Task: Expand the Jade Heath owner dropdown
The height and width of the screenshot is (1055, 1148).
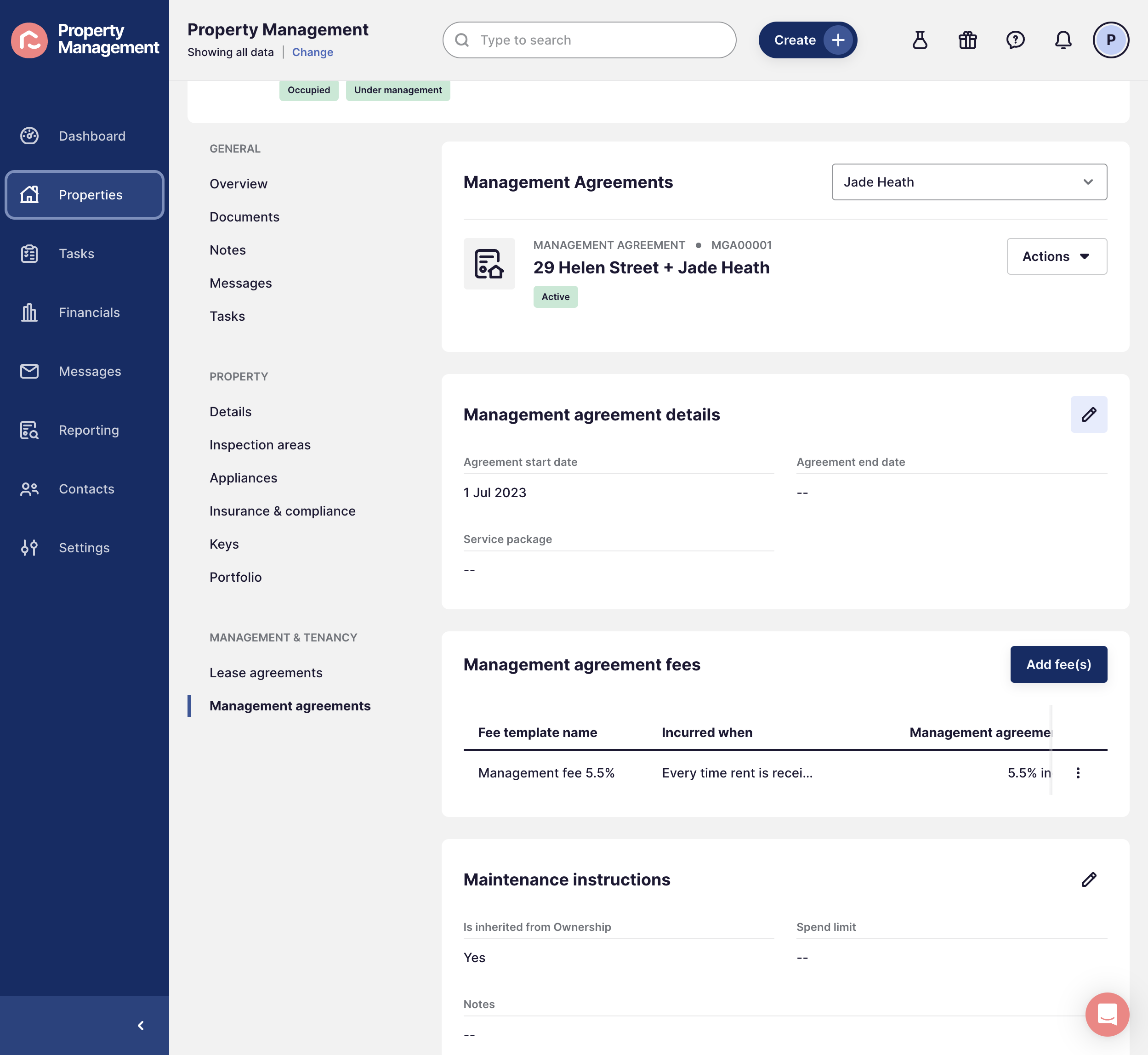Action: point(969,182)
